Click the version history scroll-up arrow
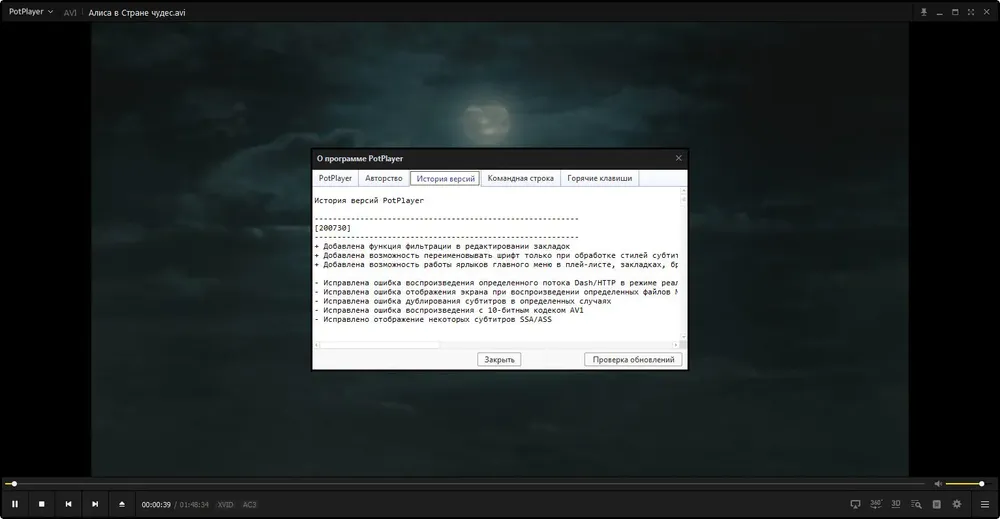Image resolution: width=1000 pixels, height=519 pixels. [x=684, y=191]
